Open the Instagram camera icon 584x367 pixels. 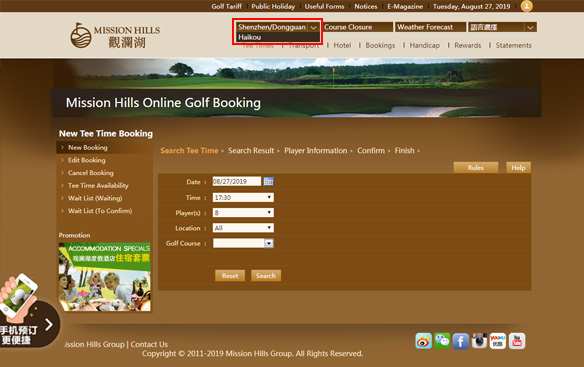[479, 341]
